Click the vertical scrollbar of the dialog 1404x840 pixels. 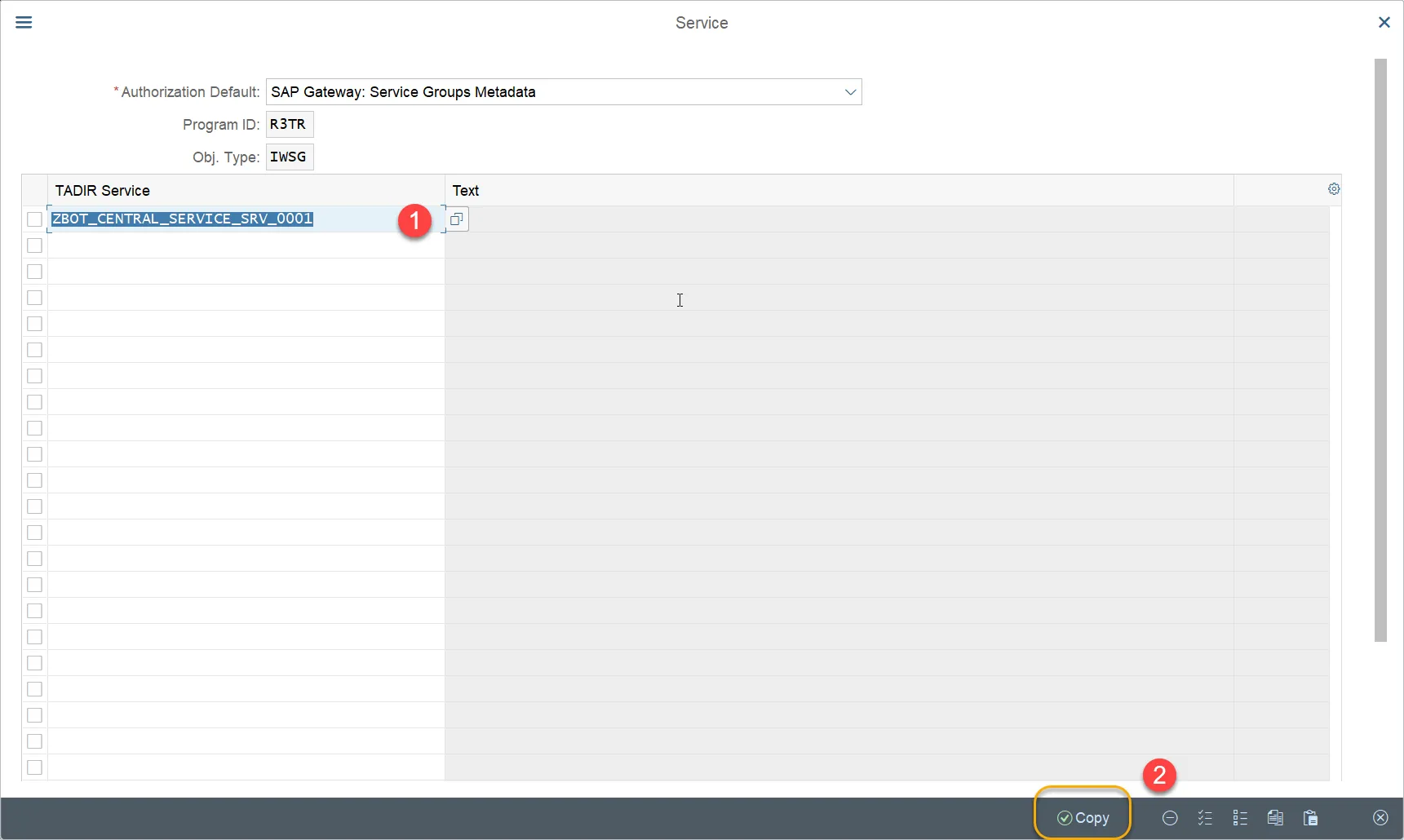[x=1380, y=351]
